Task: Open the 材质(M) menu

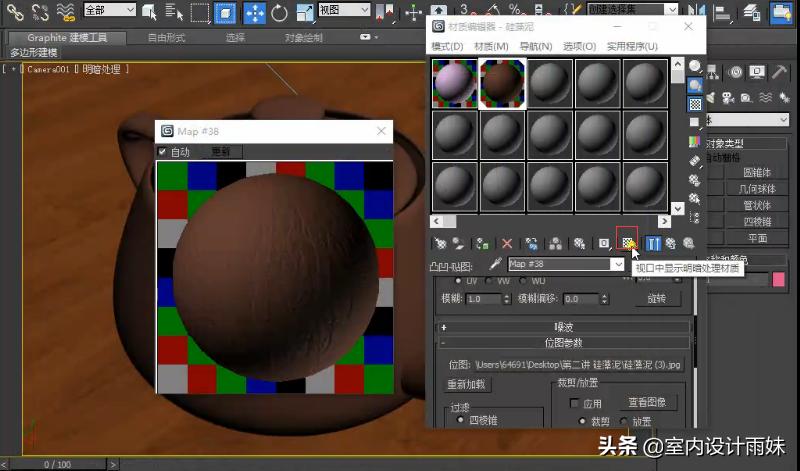Action: click(x=490, y=47)
